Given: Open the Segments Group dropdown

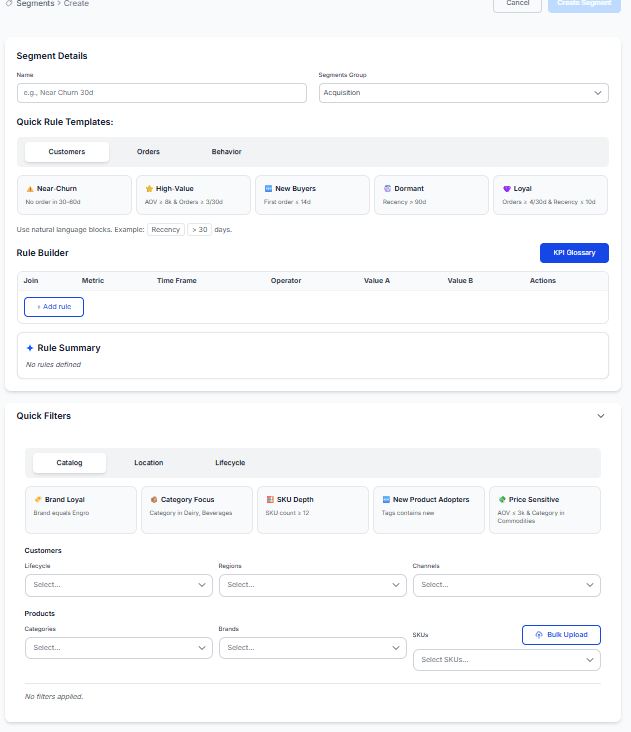Looking at the screenshot, I should (x=463, y=93).
